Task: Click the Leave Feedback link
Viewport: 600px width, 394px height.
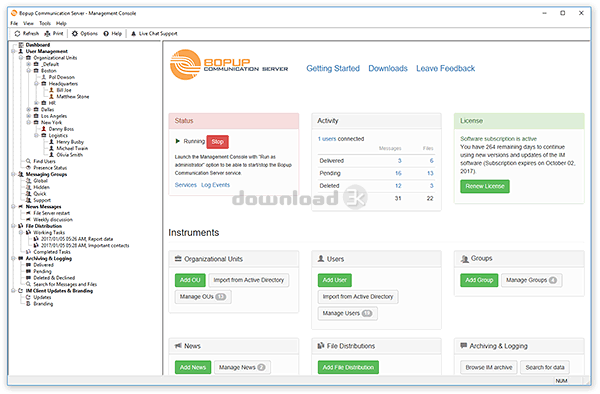Action: [445, 68]
